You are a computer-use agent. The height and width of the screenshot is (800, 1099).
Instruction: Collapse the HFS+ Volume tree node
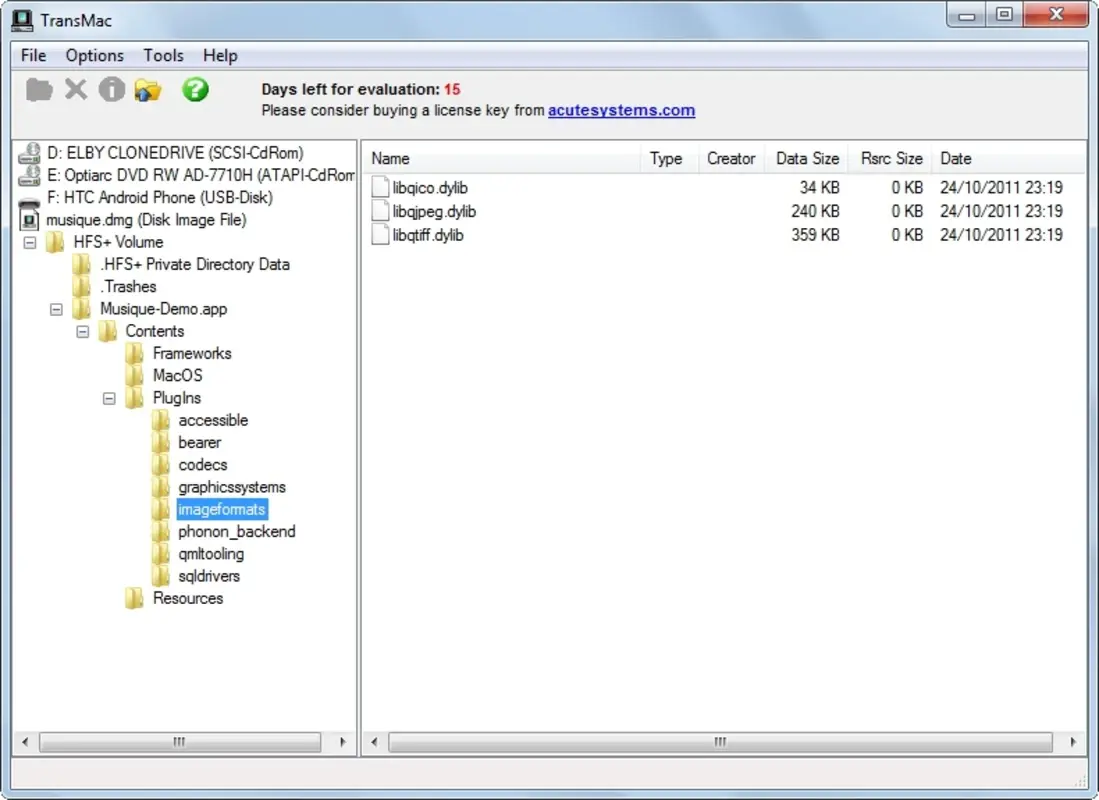(x=30, y=241)
